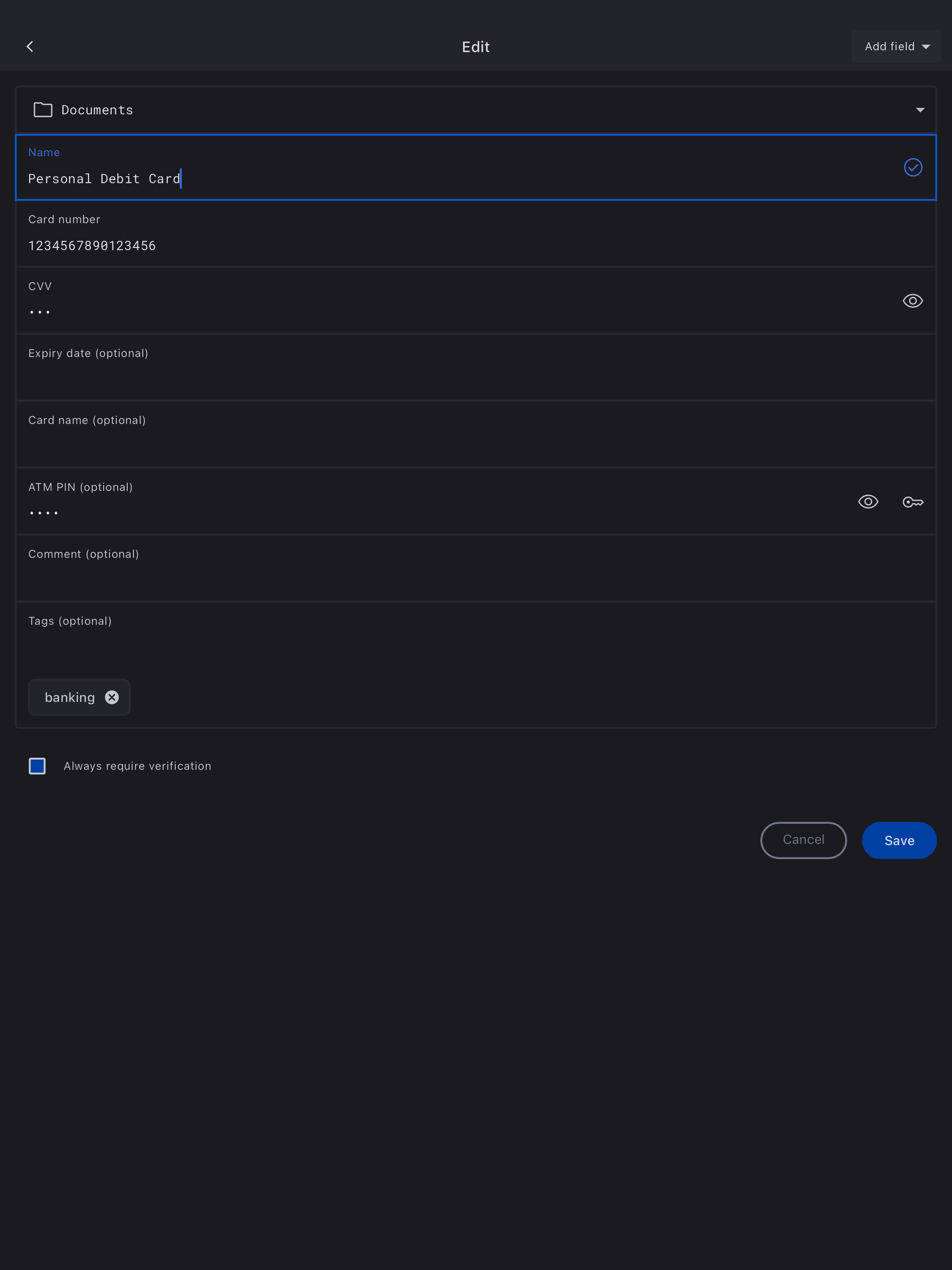This screenshot has height=1270, width=952.
Task: Click the Expiry date field
Action: [402, 377]
